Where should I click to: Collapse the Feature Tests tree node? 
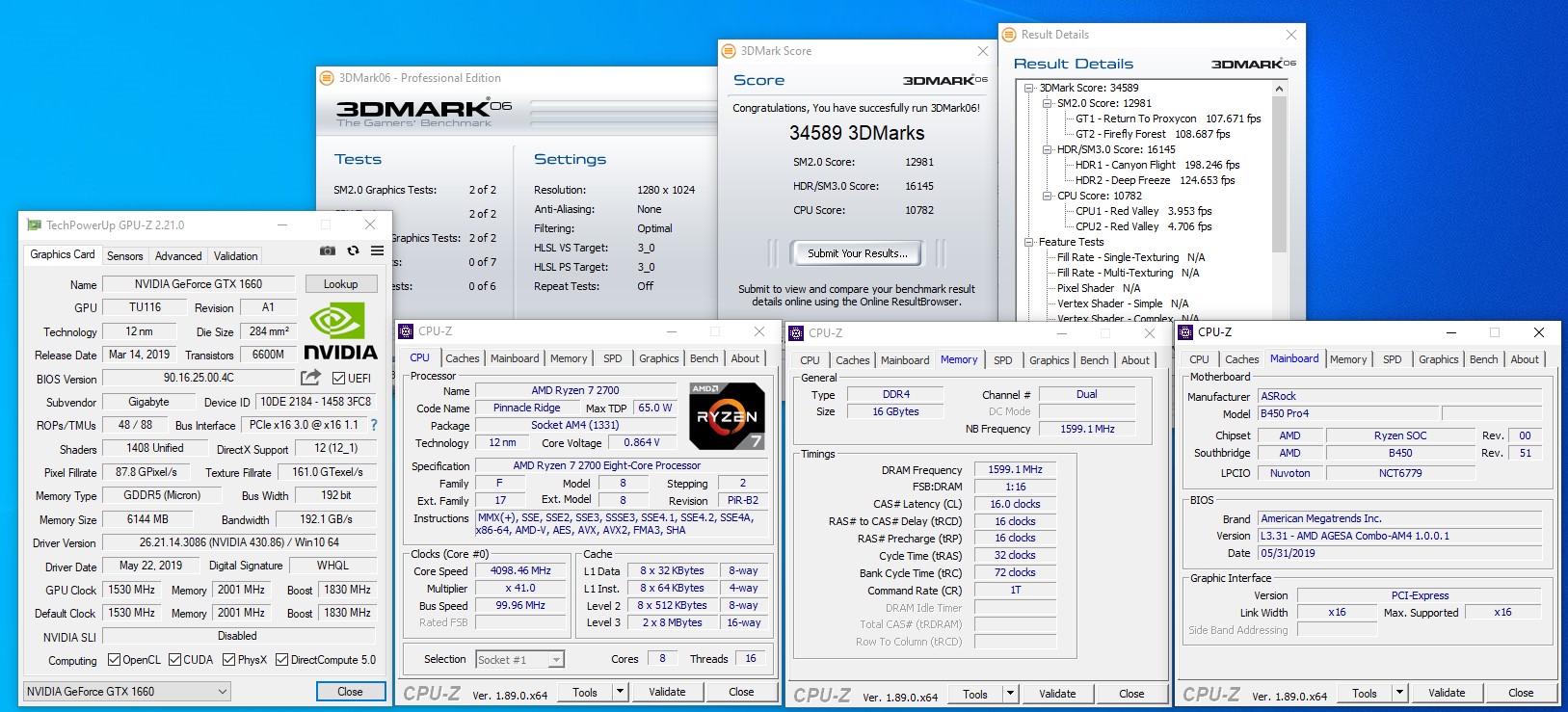1029,242
